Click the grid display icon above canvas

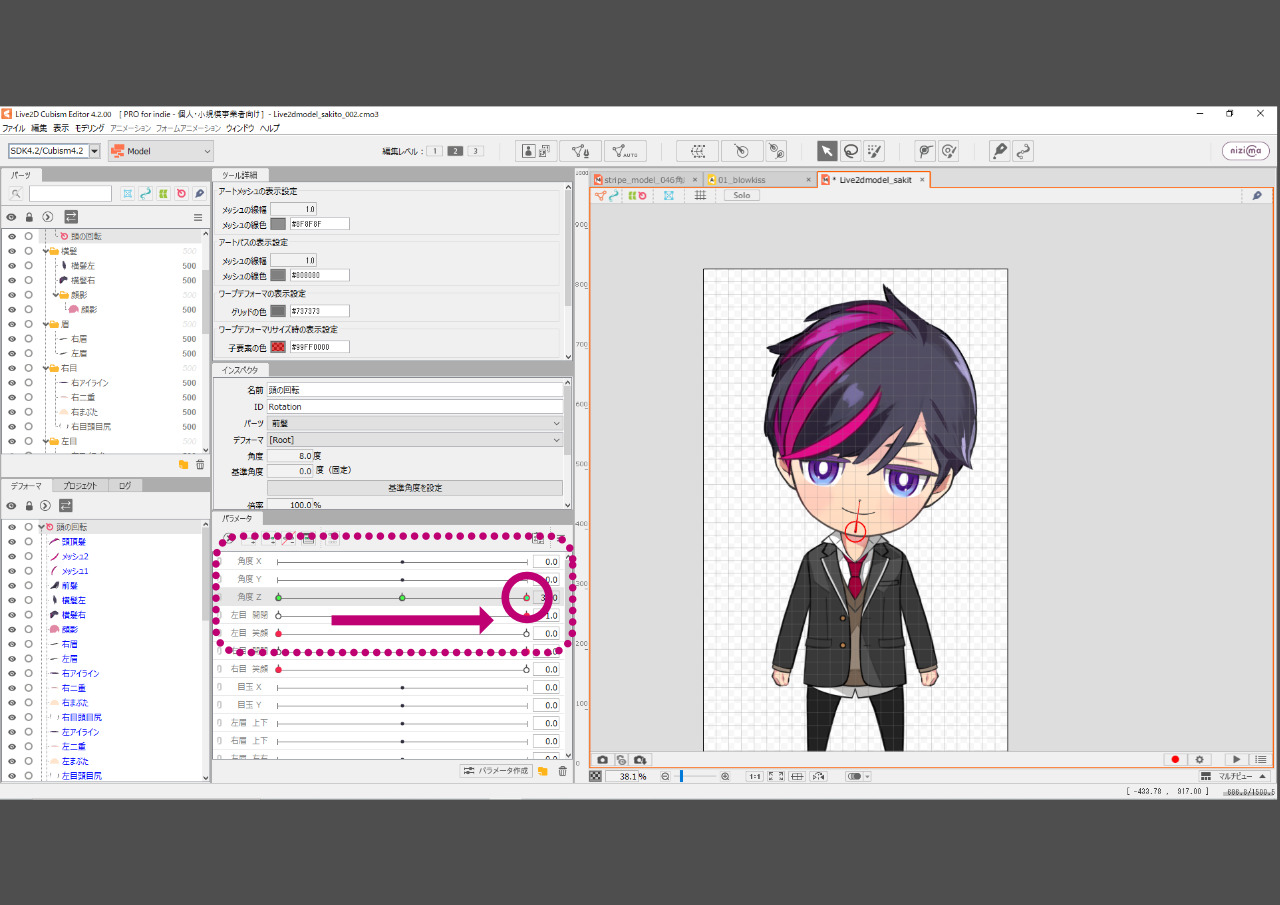(x=700, y=195)
